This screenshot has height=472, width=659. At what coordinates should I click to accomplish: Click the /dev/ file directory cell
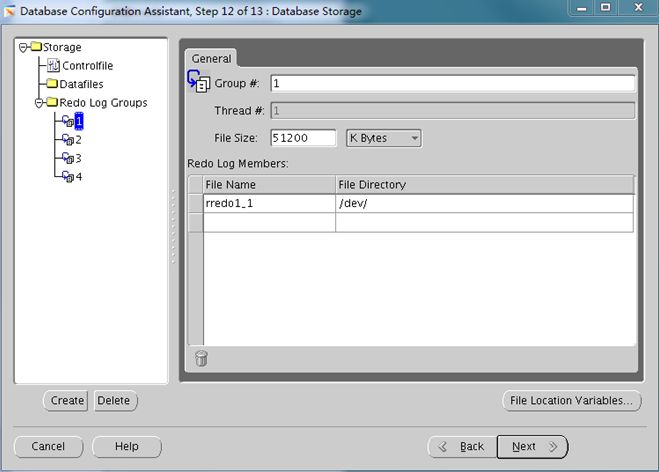(x=484, y=203)
